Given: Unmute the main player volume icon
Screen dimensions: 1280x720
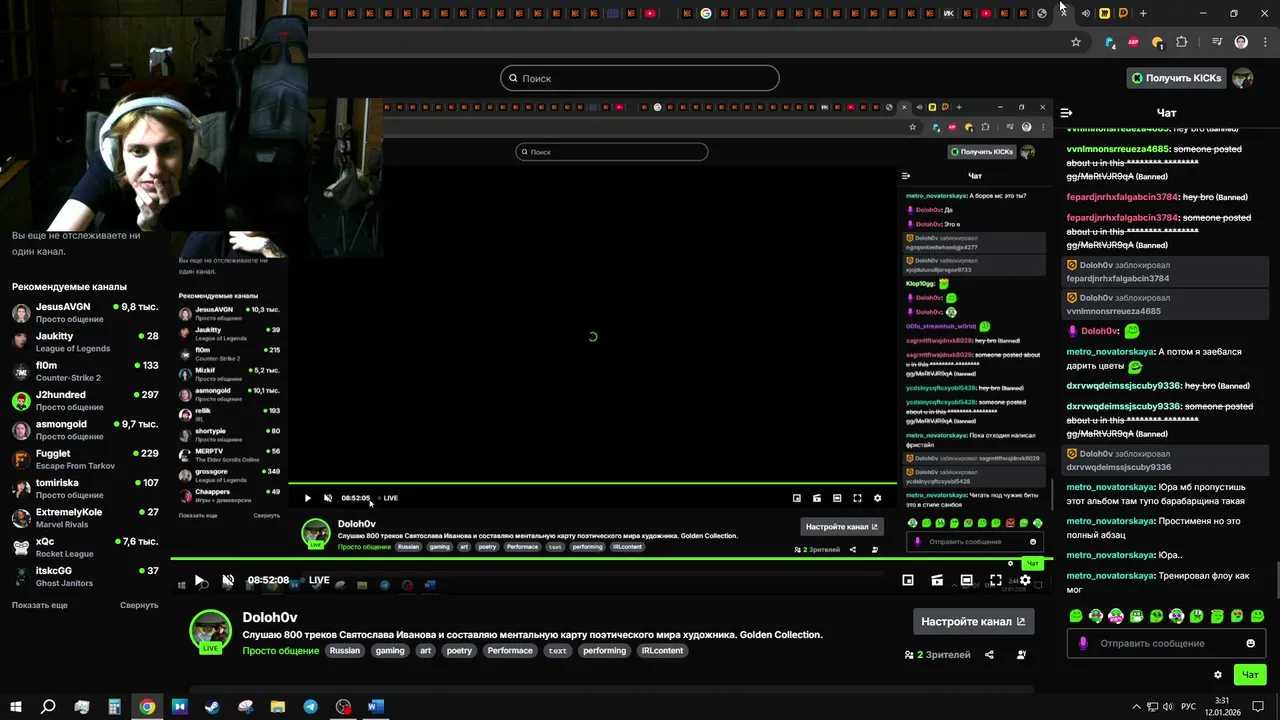Looking at the screenshot, I should (228, 580).
